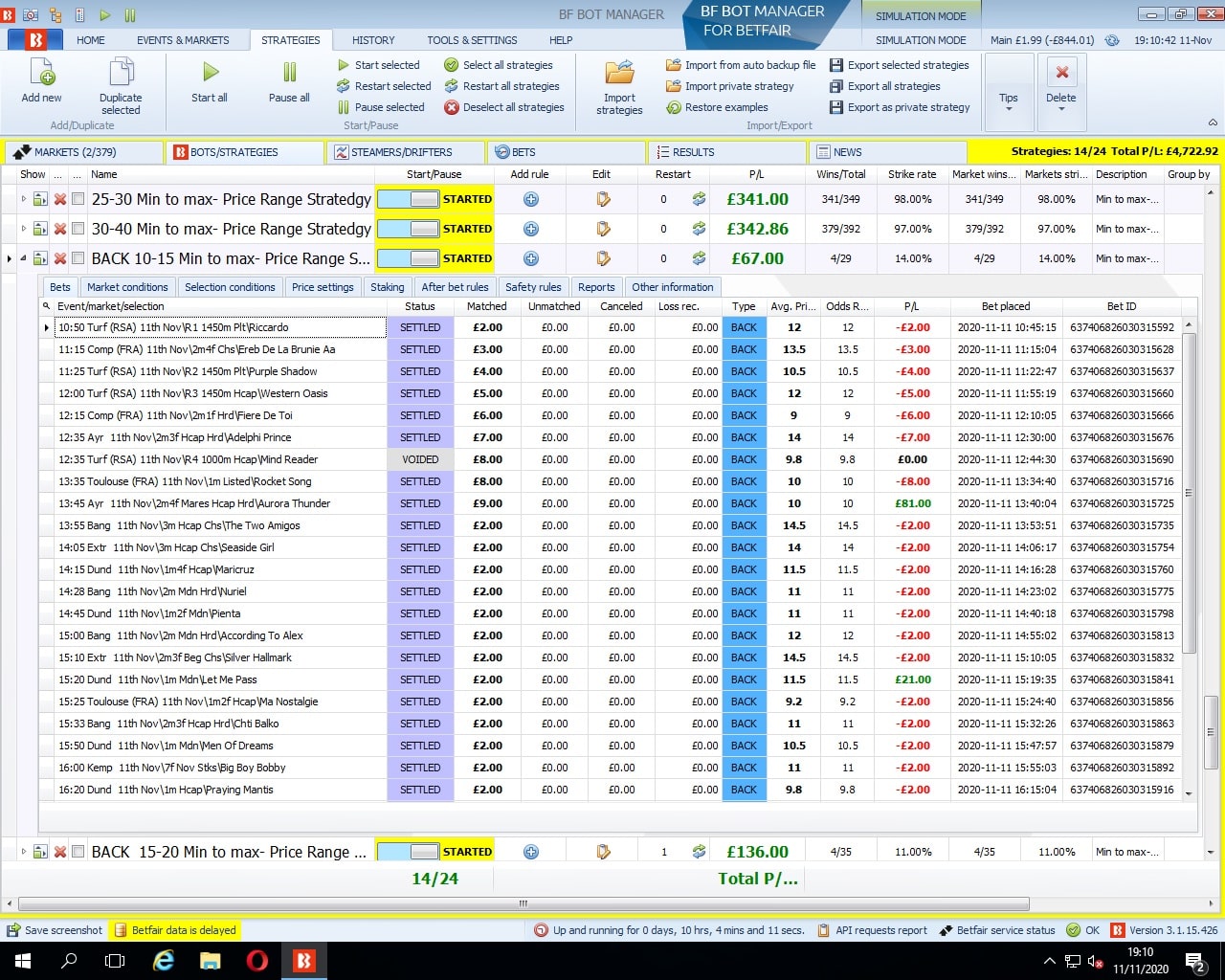
Task: Refresh account balance icon
Action: tap(1112, 40)
